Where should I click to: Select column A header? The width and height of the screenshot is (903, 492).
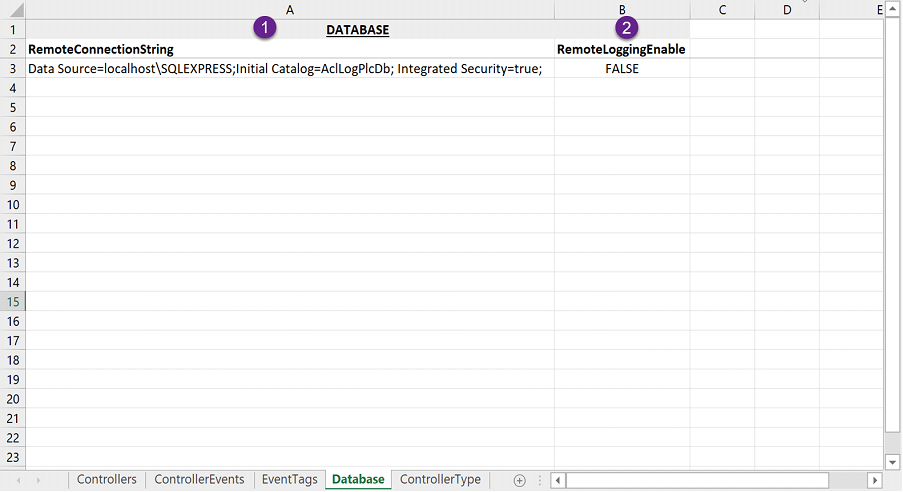coord(290,9)
